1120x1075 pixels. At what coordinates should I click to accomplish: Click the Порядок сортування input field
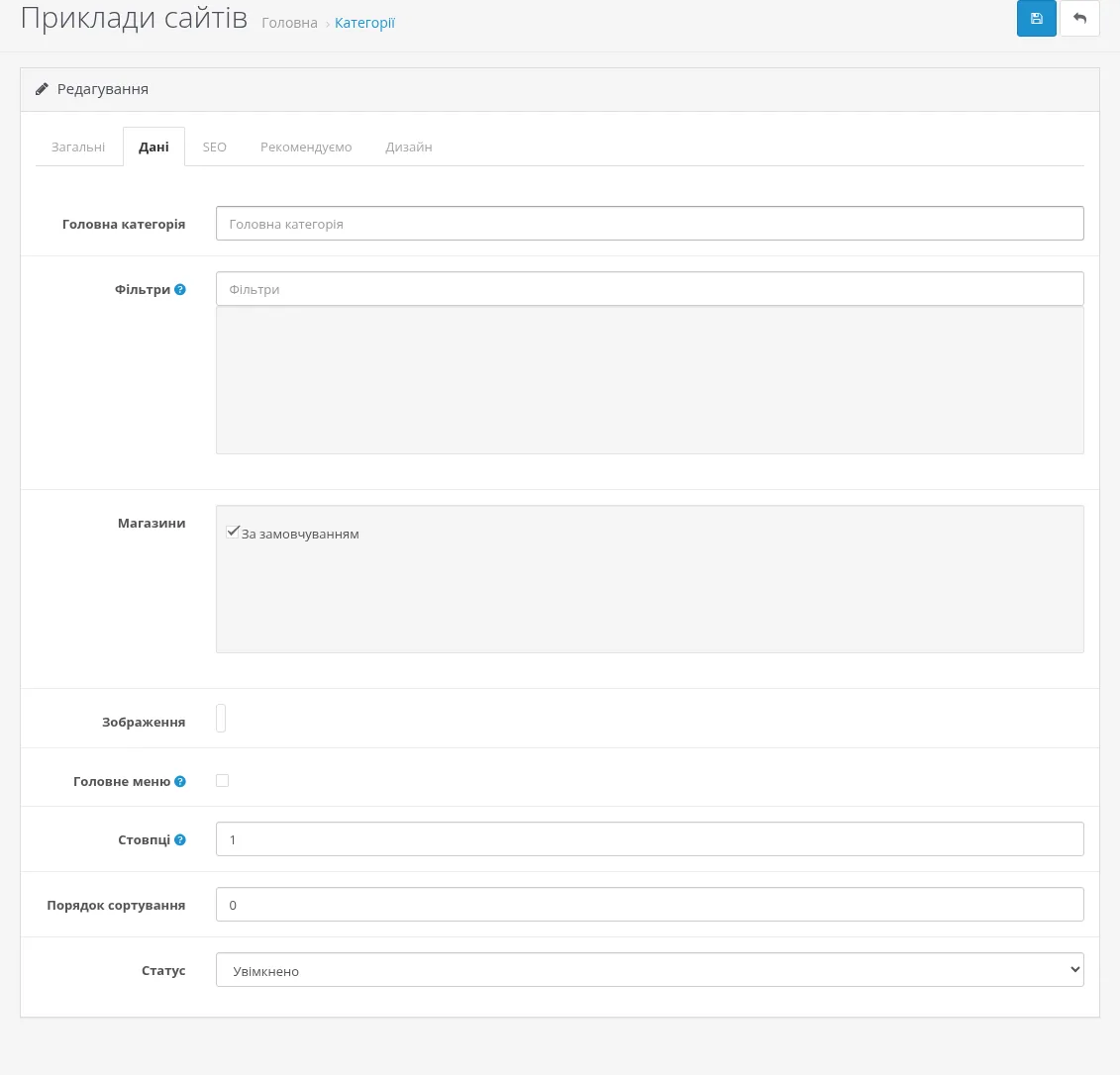click(x=650, y=905)
